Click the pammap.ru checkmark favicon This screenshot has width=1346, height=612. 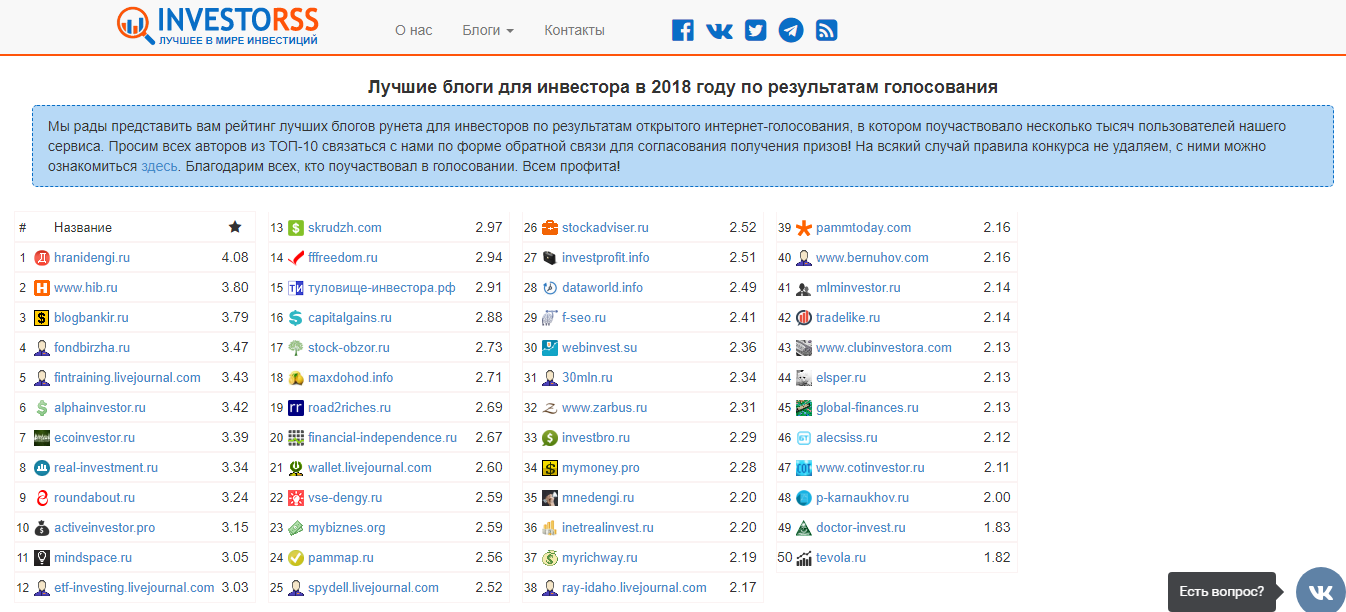click(x=296, y=558)
